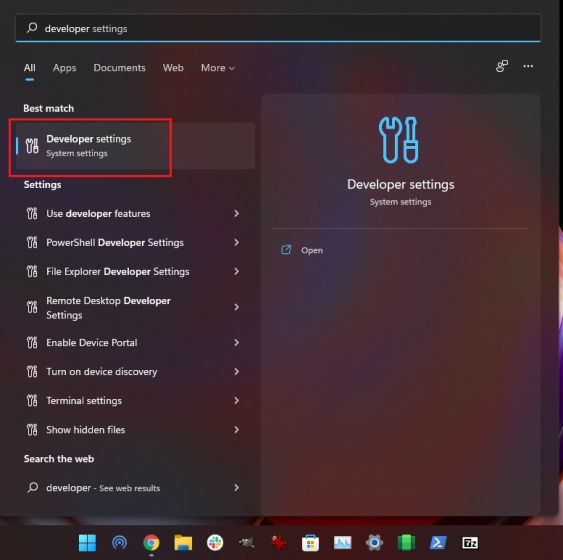Click the icon beside 'Enable Device Portal'

(32, 343)
